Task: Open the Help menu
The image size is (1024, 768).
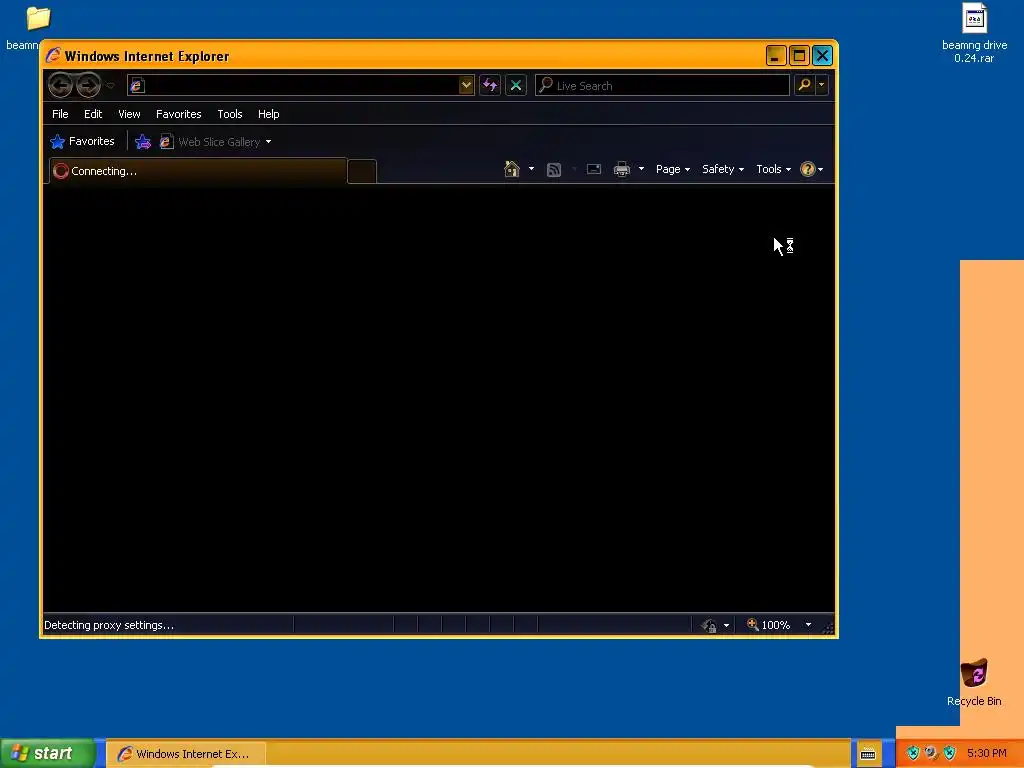Action: (268, 114)
